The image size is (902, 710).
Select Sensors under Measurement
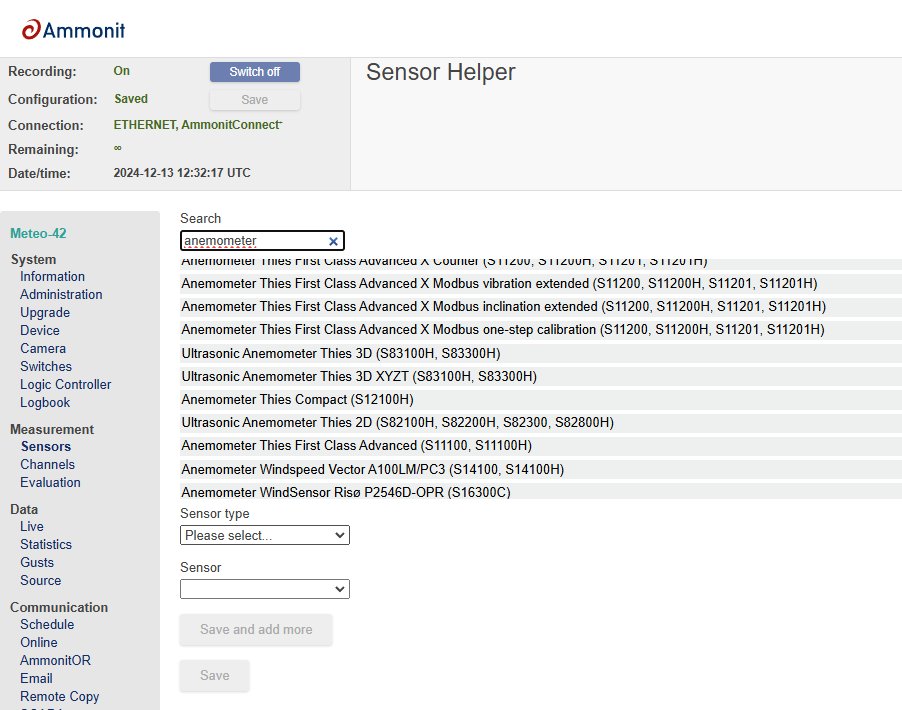46,446
